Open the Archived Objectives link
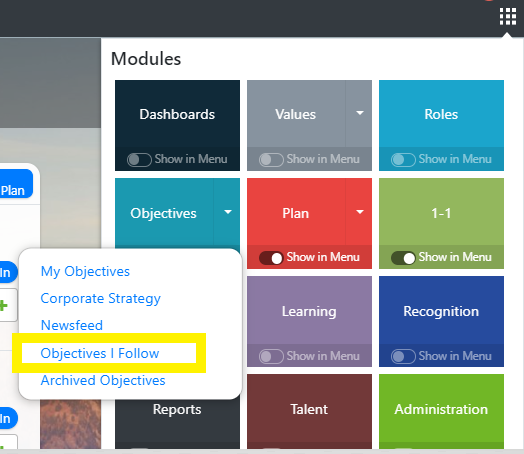This screenshot has height=454, width=524. pyautogui.click(x=103, y=381)
